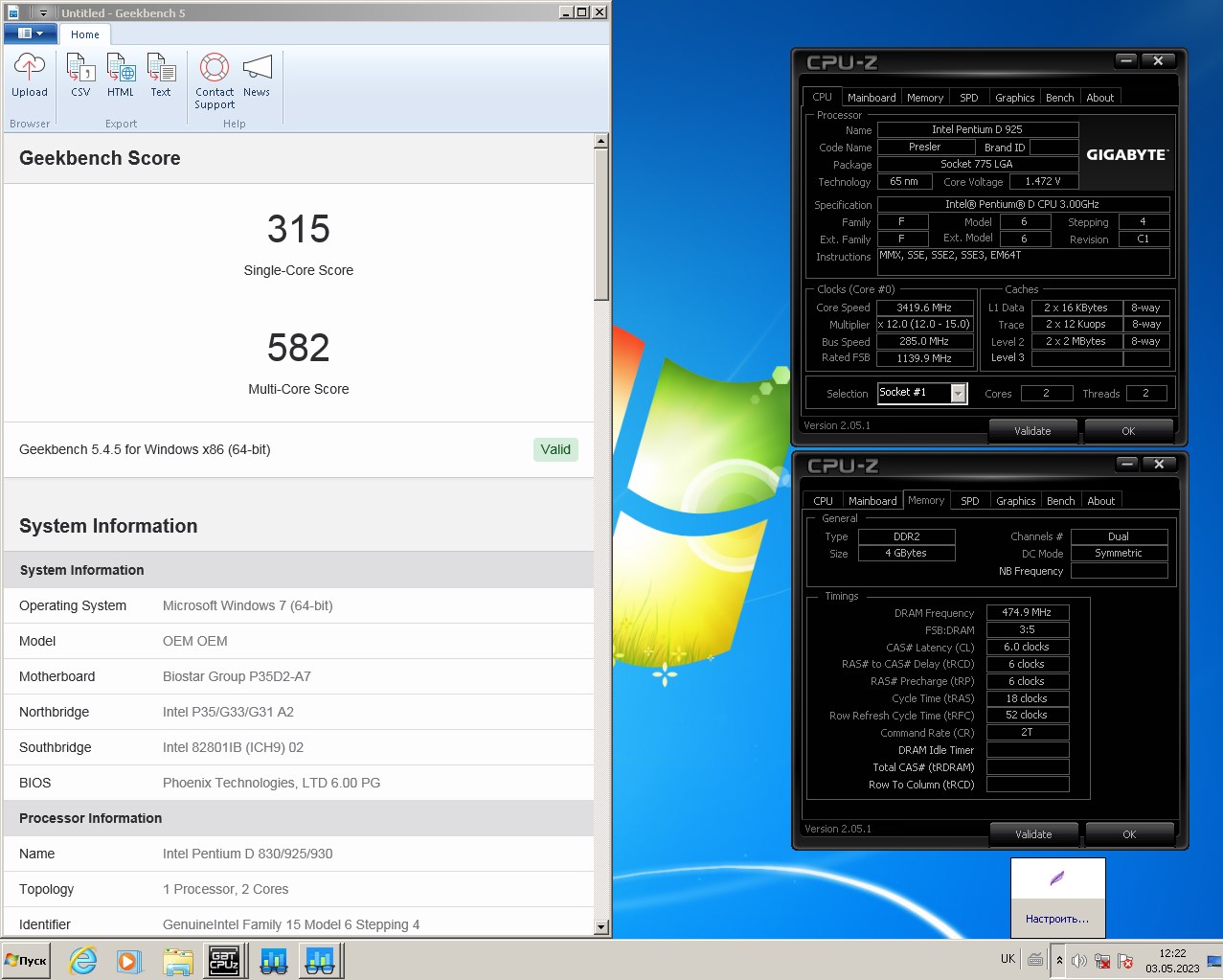The image size is (1223, 980).
Task: Click scrollbar up arrow in Geekbench
Action: 601,141
